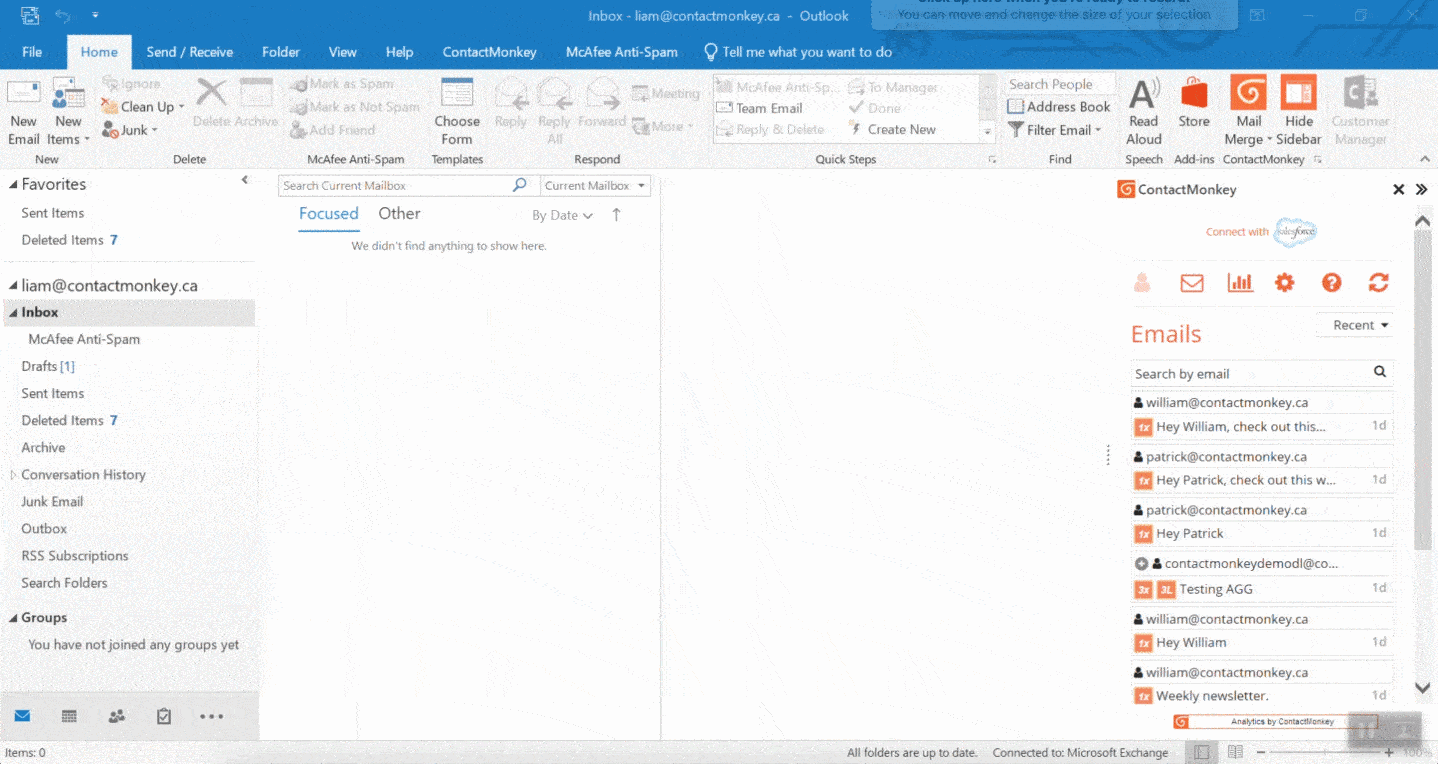Open the ContactMonkey contacts person icon
This screenshot has width=1438, height=764.
pos(1142,283)
